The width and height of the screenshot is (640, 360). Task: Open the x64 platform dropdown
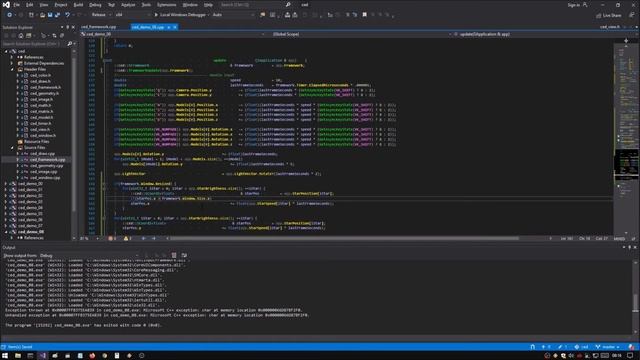pos(132,15)
